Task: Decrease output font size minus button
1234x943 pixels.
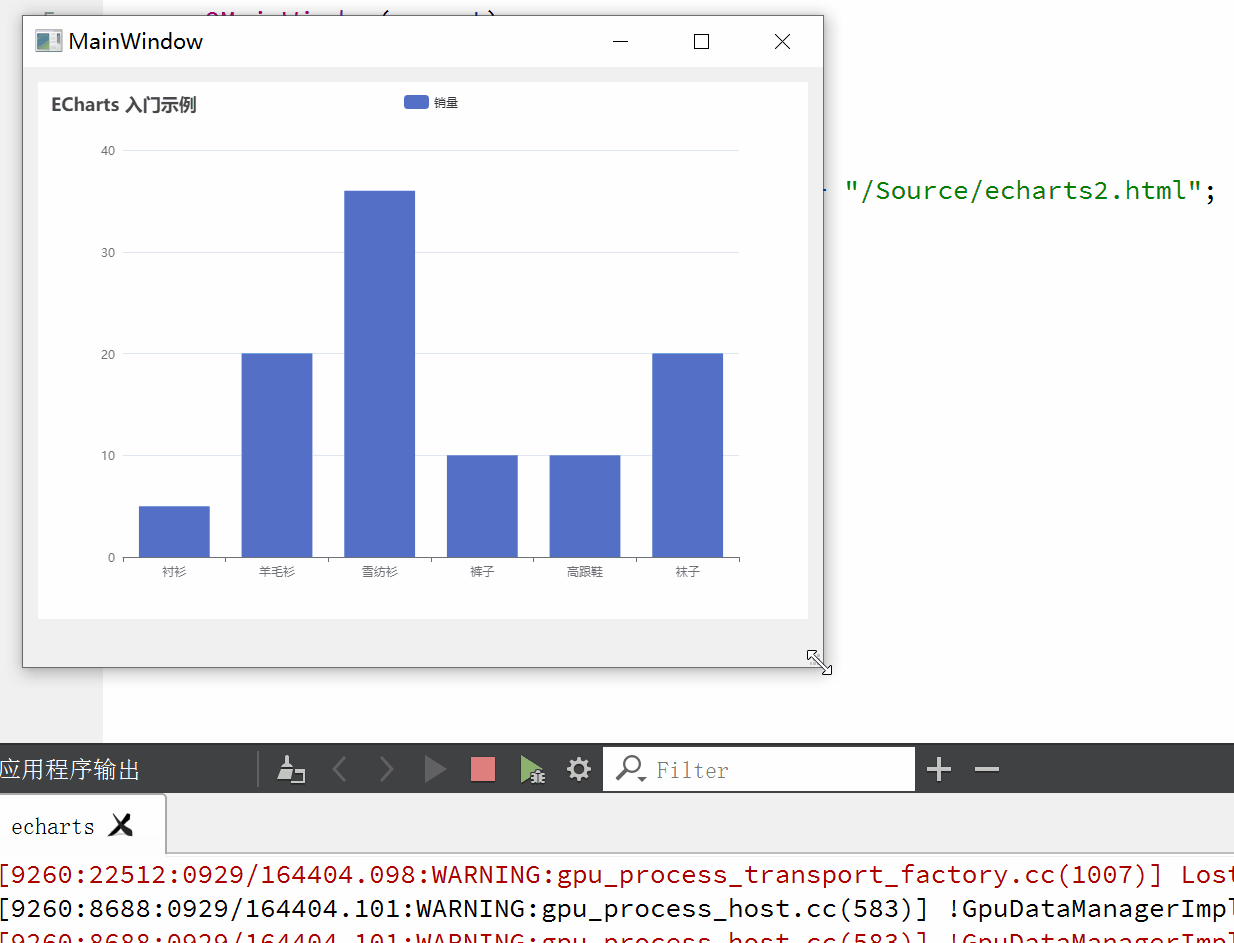Action: pyautogui.click(x=987, y=769)
